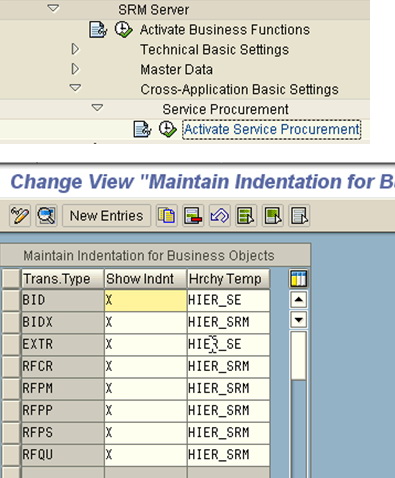Click the Deselect All icon in toolbar
This screenshot has width=395, height=478.
(299, 216)
